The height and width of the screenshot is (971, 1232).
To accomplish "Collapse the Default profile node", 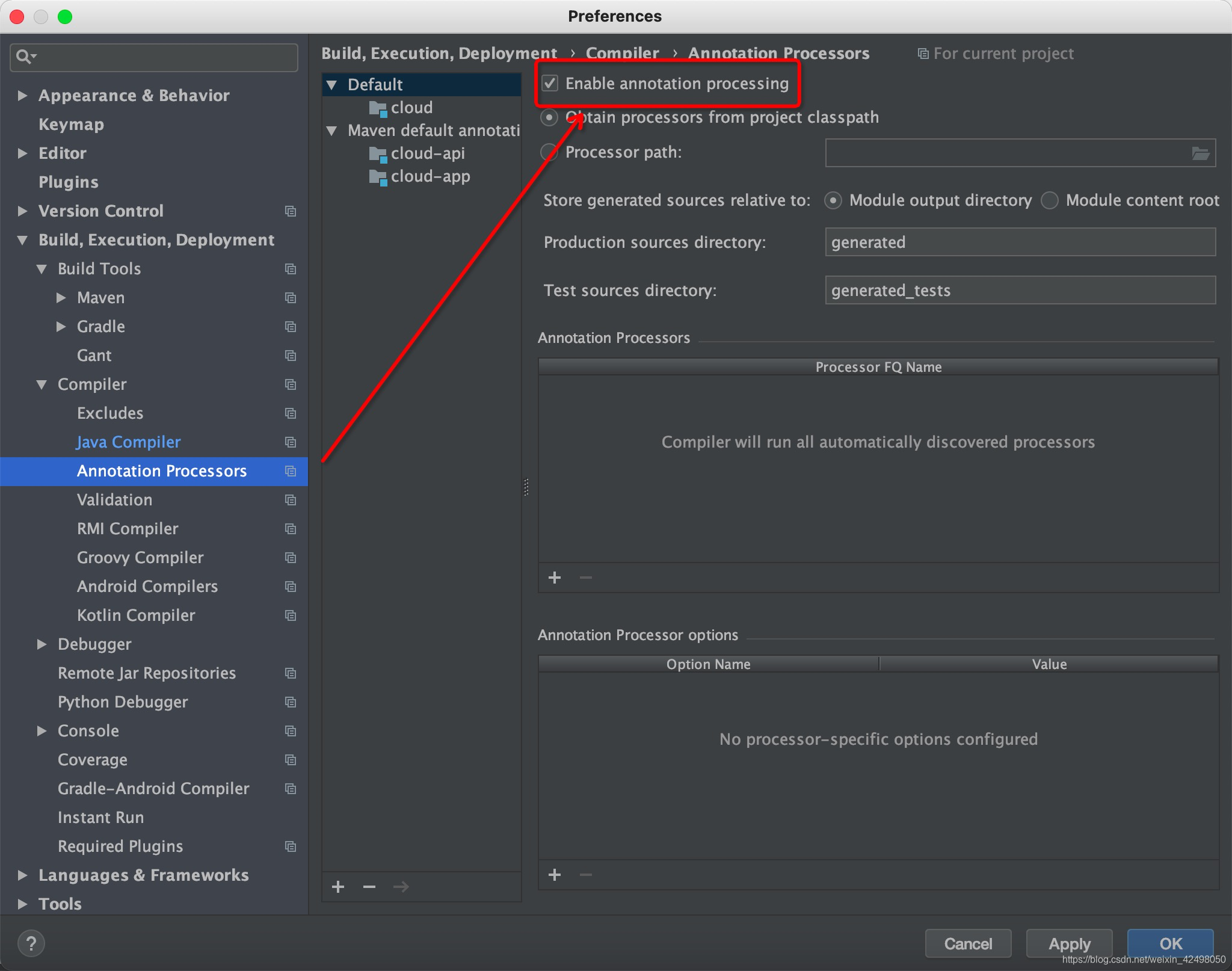I will [x=331, y=85].
